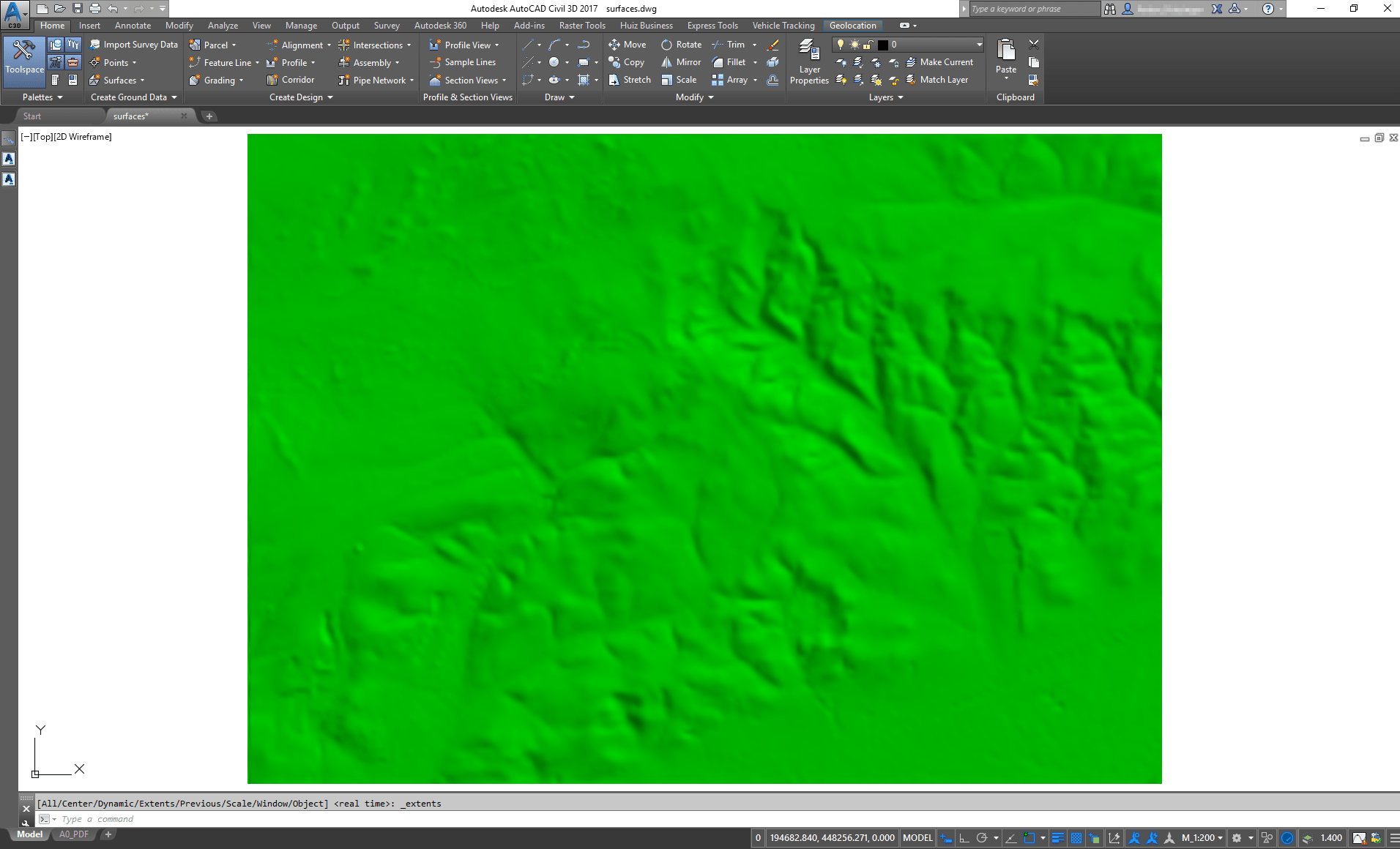This screenshot has width=1400, height=849.
Task: Open the Help question mark icon
Action: point(1267,9)
